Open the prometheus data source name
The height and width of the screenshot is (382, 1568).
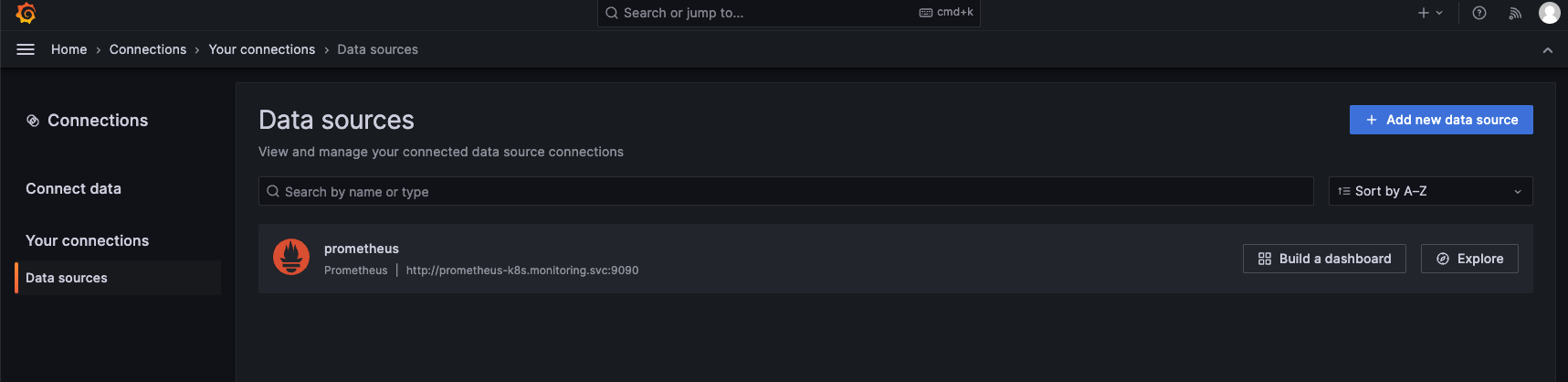tap(362, 249)
